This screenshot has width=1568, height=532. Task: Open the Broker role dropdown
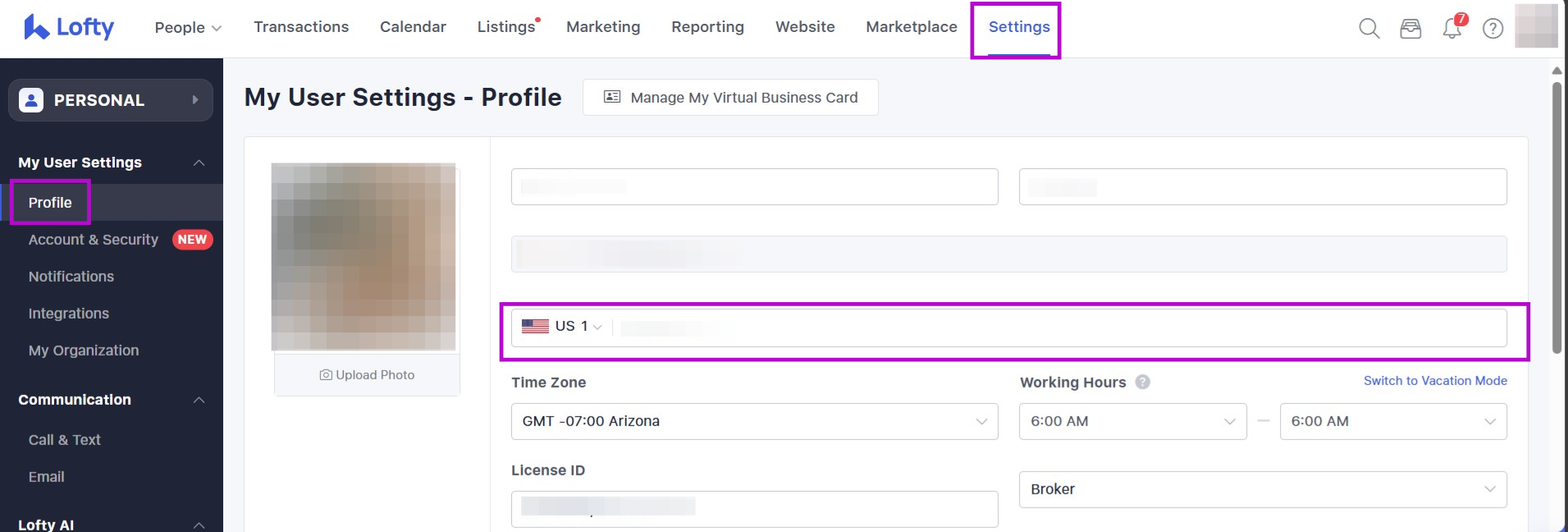point(1262,489)
